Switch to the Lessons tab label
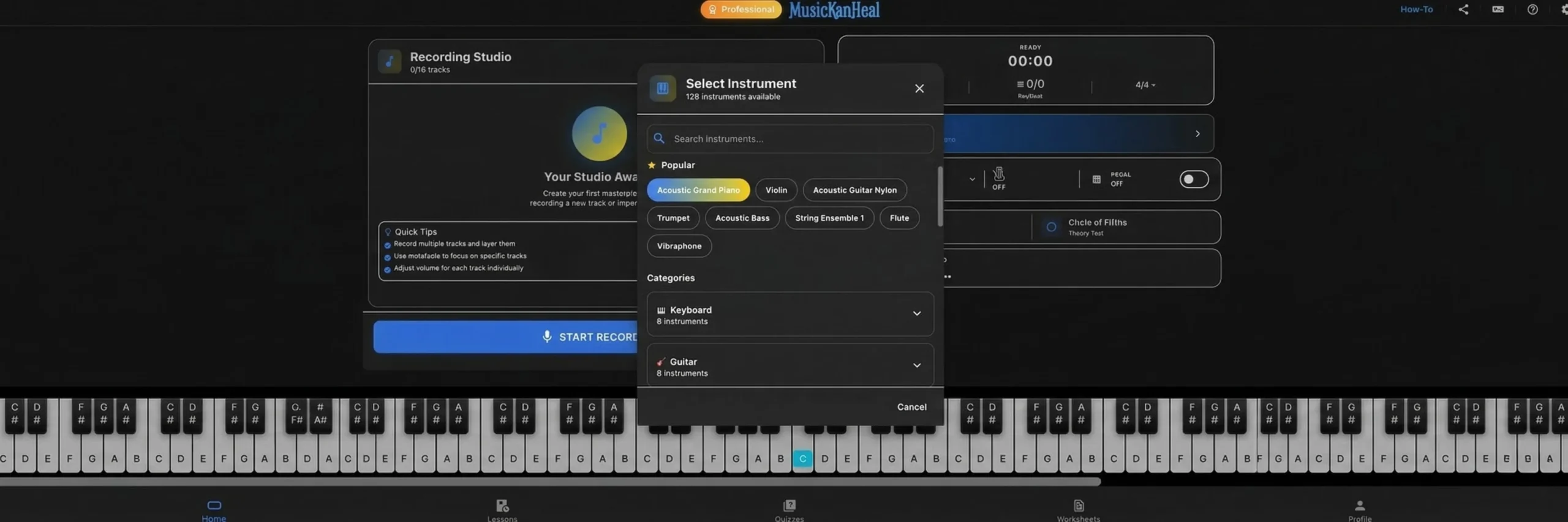Image resolution: width=1568 pixels, height=522 pixels. [502, 518]
